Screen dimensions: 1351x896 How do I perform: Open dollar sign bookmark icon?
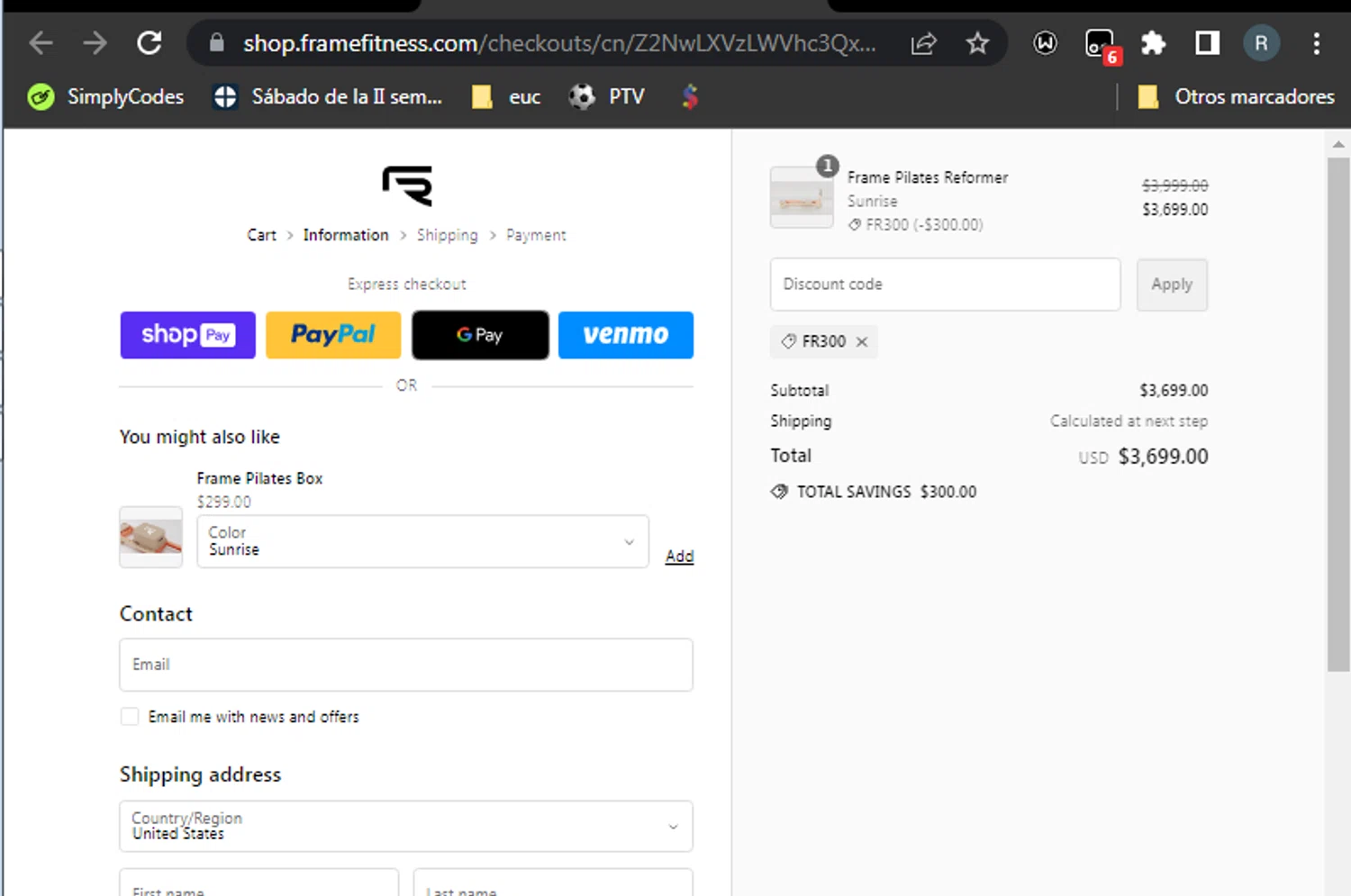pyautogui.click(x=690, y=96)
